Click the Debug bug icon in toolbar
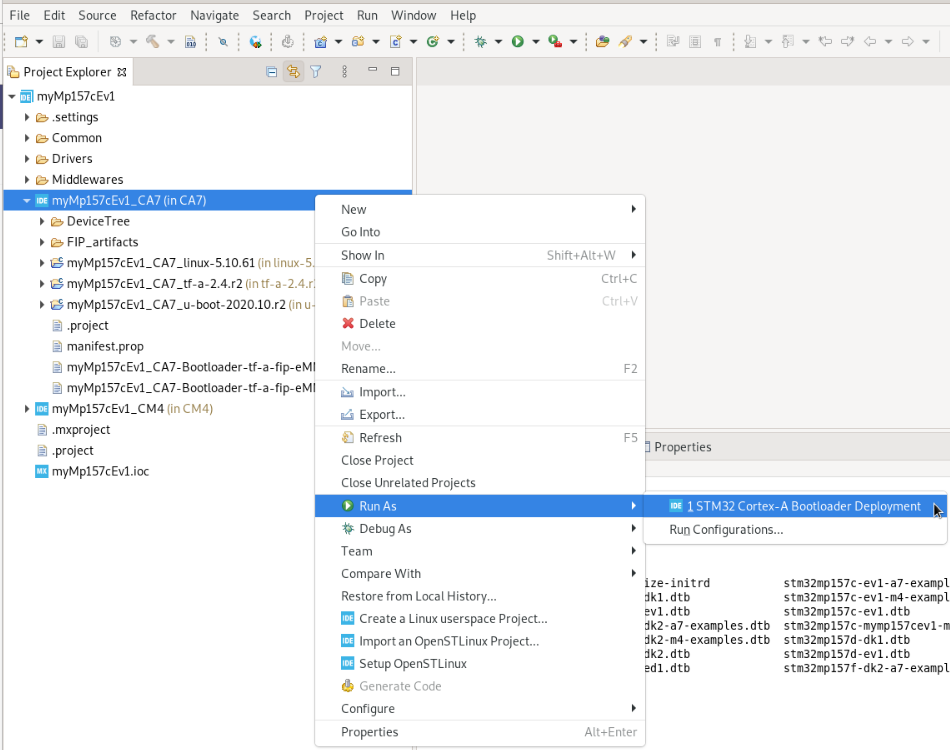 pos(480,41)
